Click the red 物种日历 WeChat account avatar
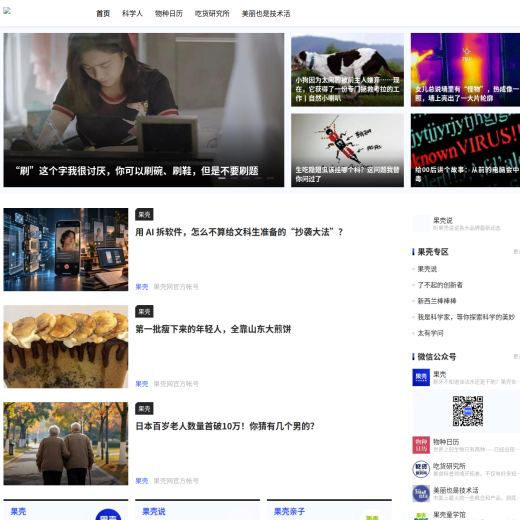The image size is (520, 520). pyautogui.click(x=421, y=445)
